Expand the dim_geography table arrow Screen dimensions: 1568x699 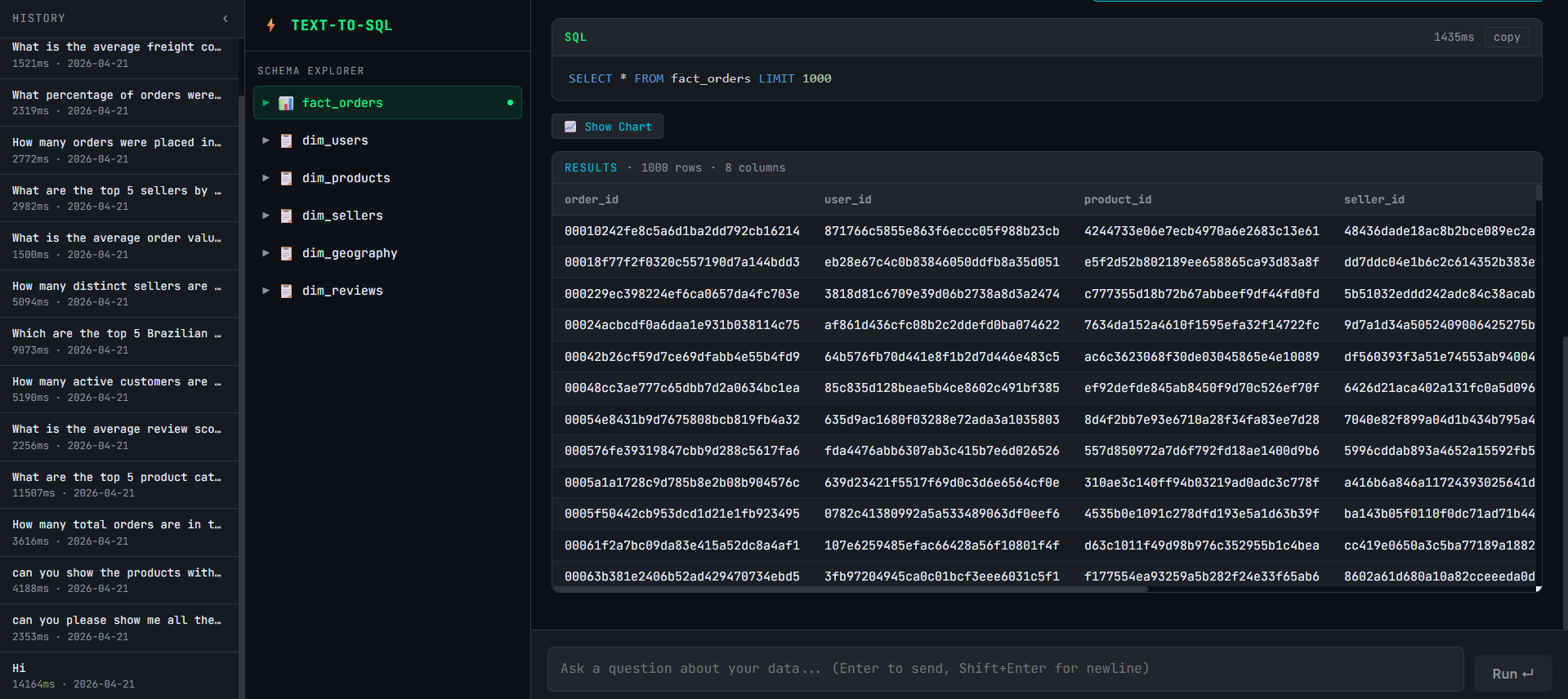[x=266, y=253]
